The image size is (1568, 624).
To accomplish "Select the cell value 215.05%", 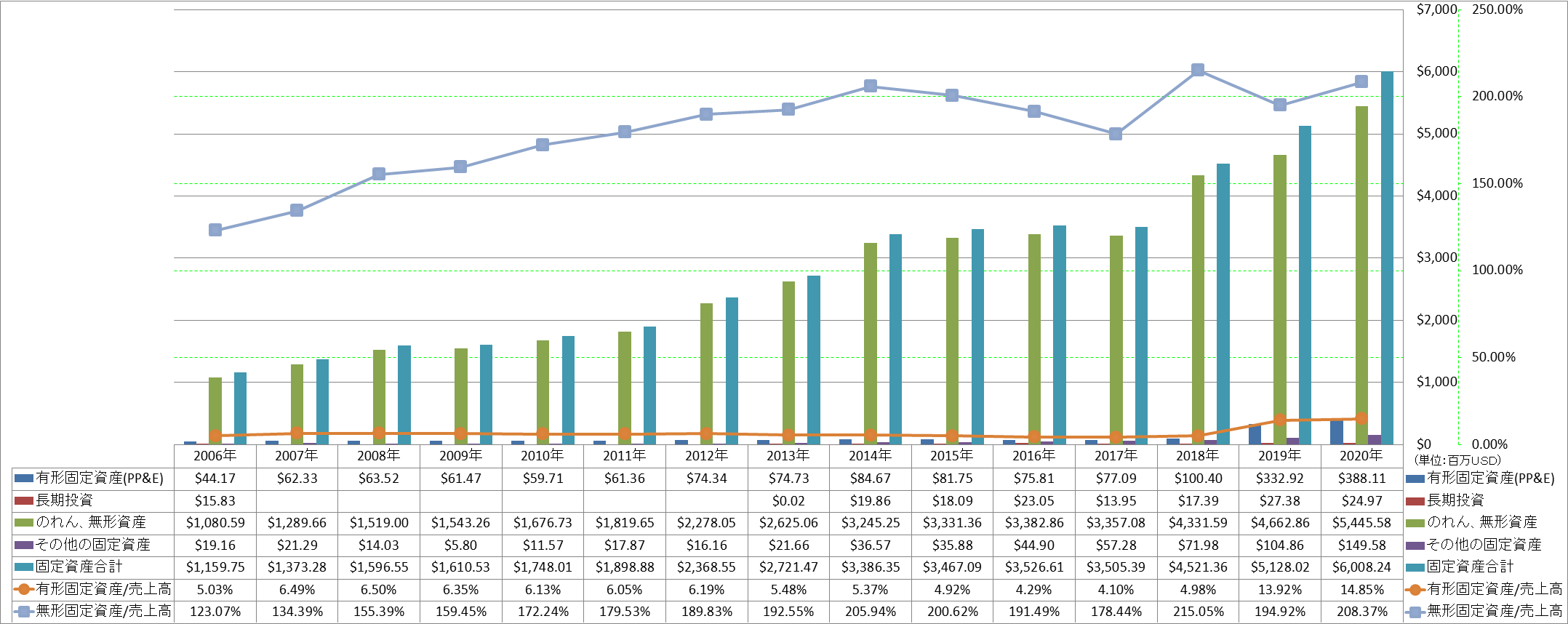I will [1198, 612].
